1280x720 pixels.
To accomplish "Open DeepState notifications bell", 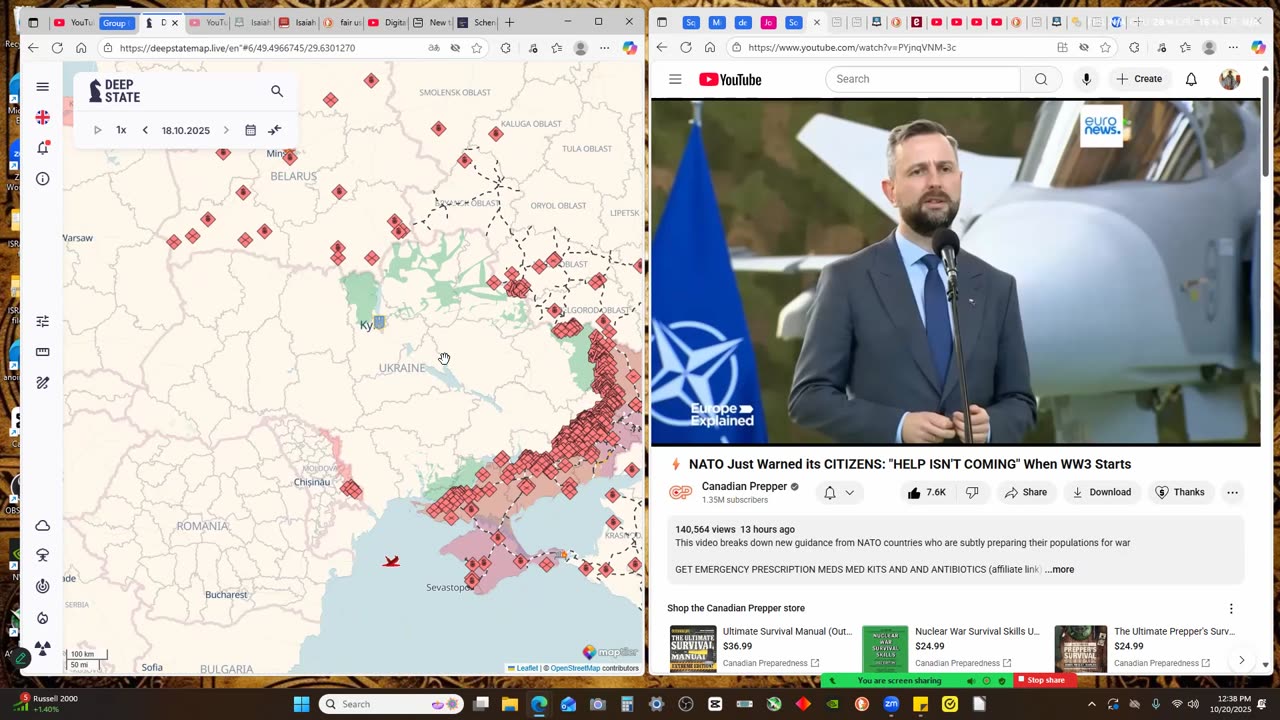I will (42, 148).
